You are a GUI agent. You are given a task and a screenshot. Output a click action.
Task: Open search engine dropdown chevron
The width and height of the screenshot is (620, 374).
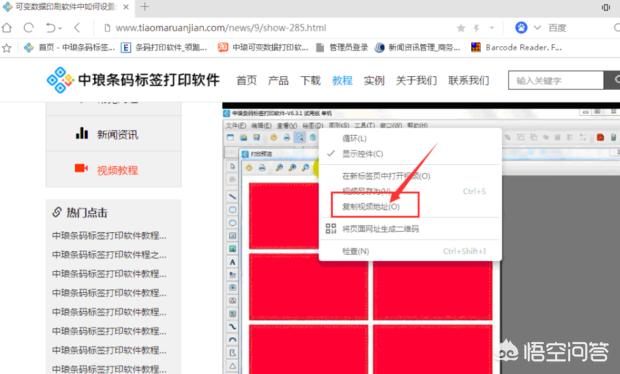(537, 28)
